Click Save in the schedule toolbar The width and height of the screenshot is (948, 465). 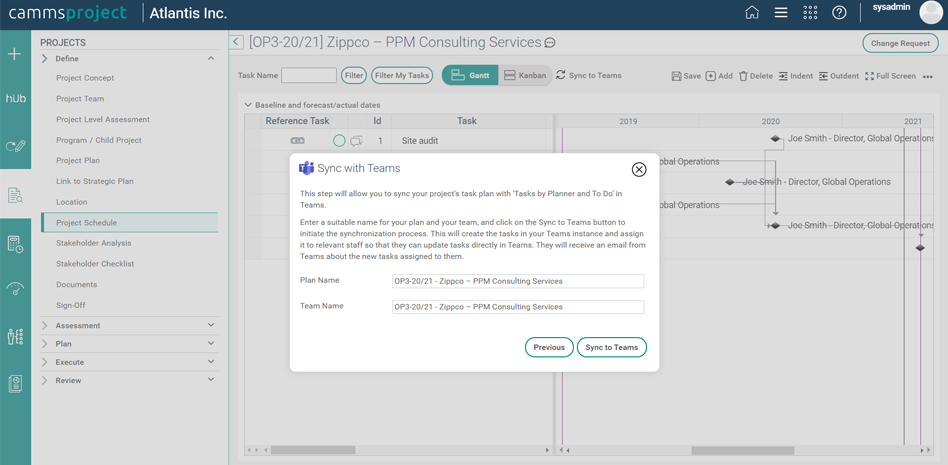pos(686,76)
